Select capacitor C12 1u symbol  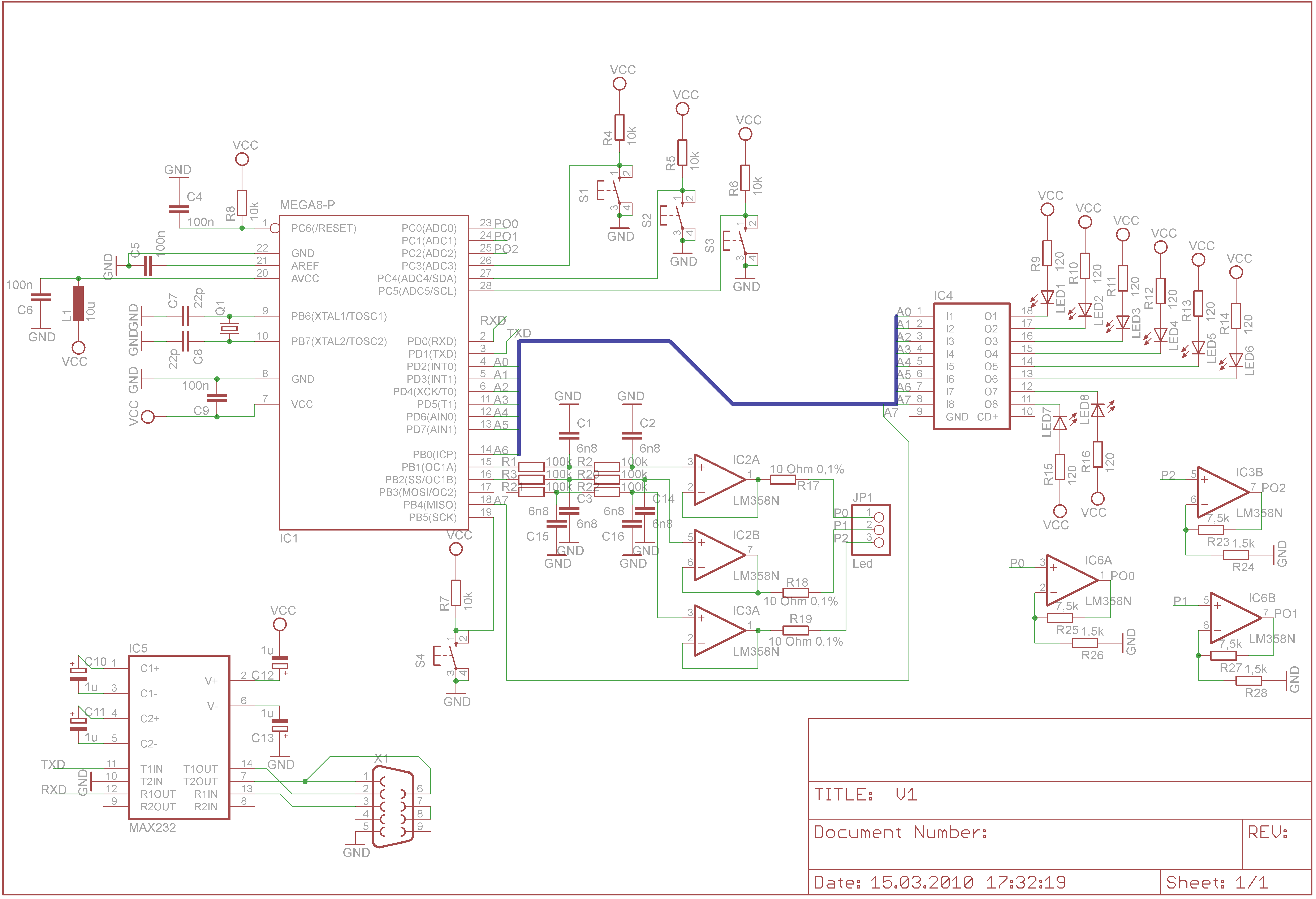pos(280,662)
